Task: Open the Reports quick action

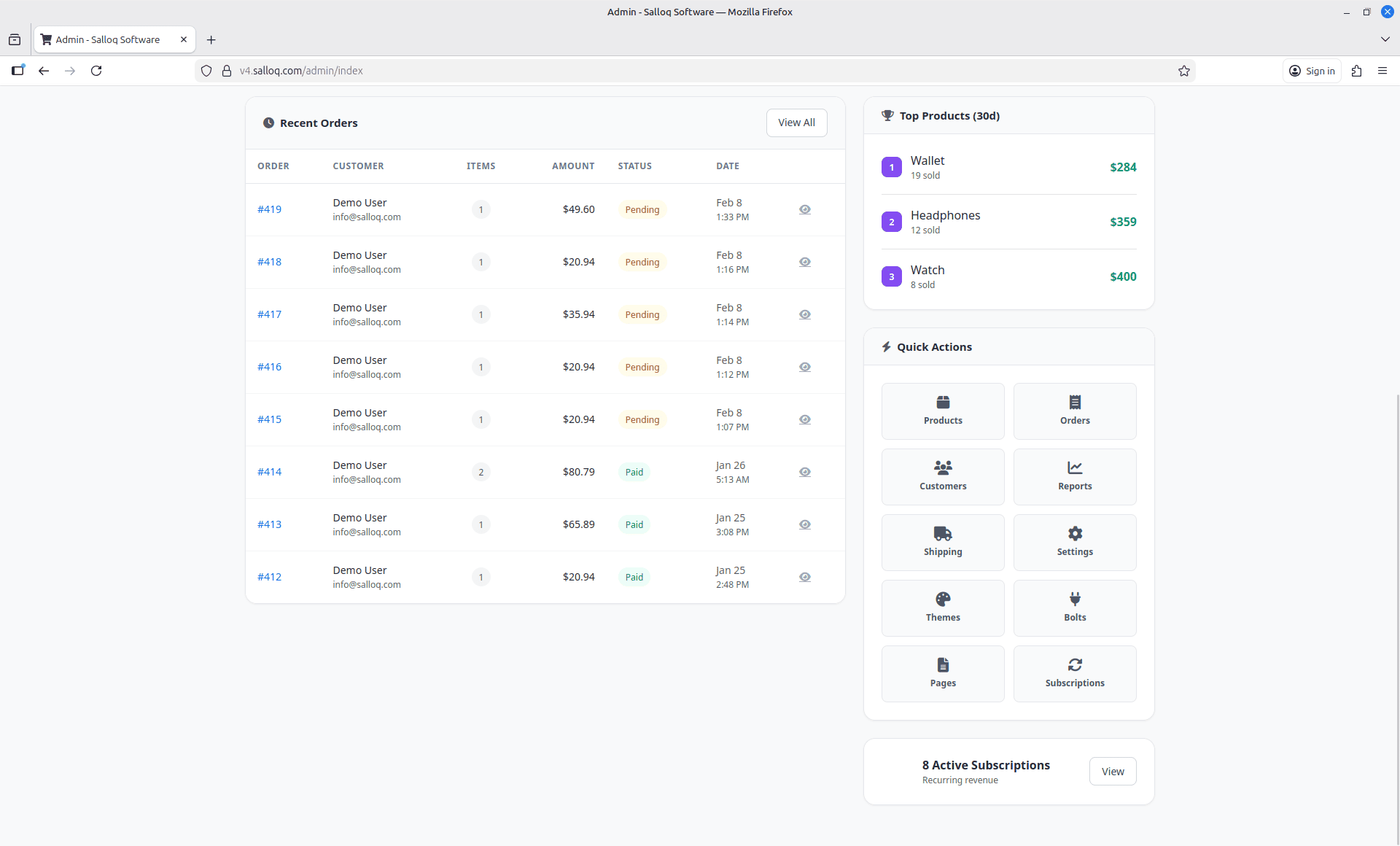Action: 1075,476
